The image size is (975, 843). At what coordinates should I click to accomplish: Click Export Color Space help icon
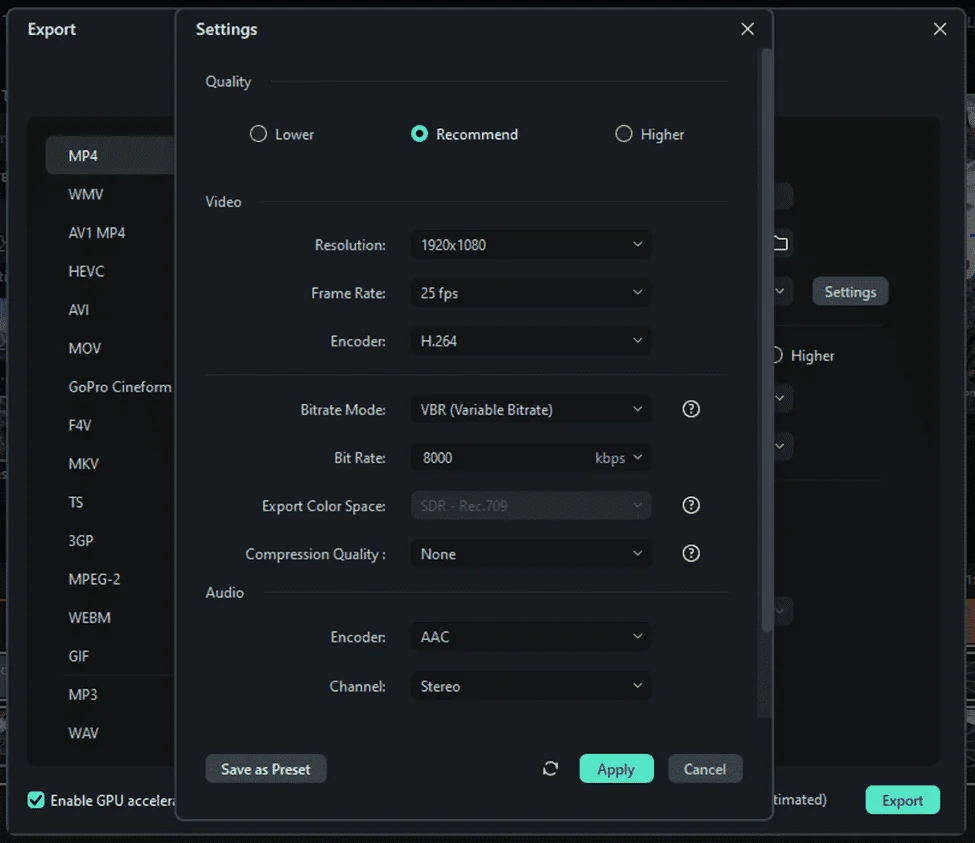[x=691, y=505]
